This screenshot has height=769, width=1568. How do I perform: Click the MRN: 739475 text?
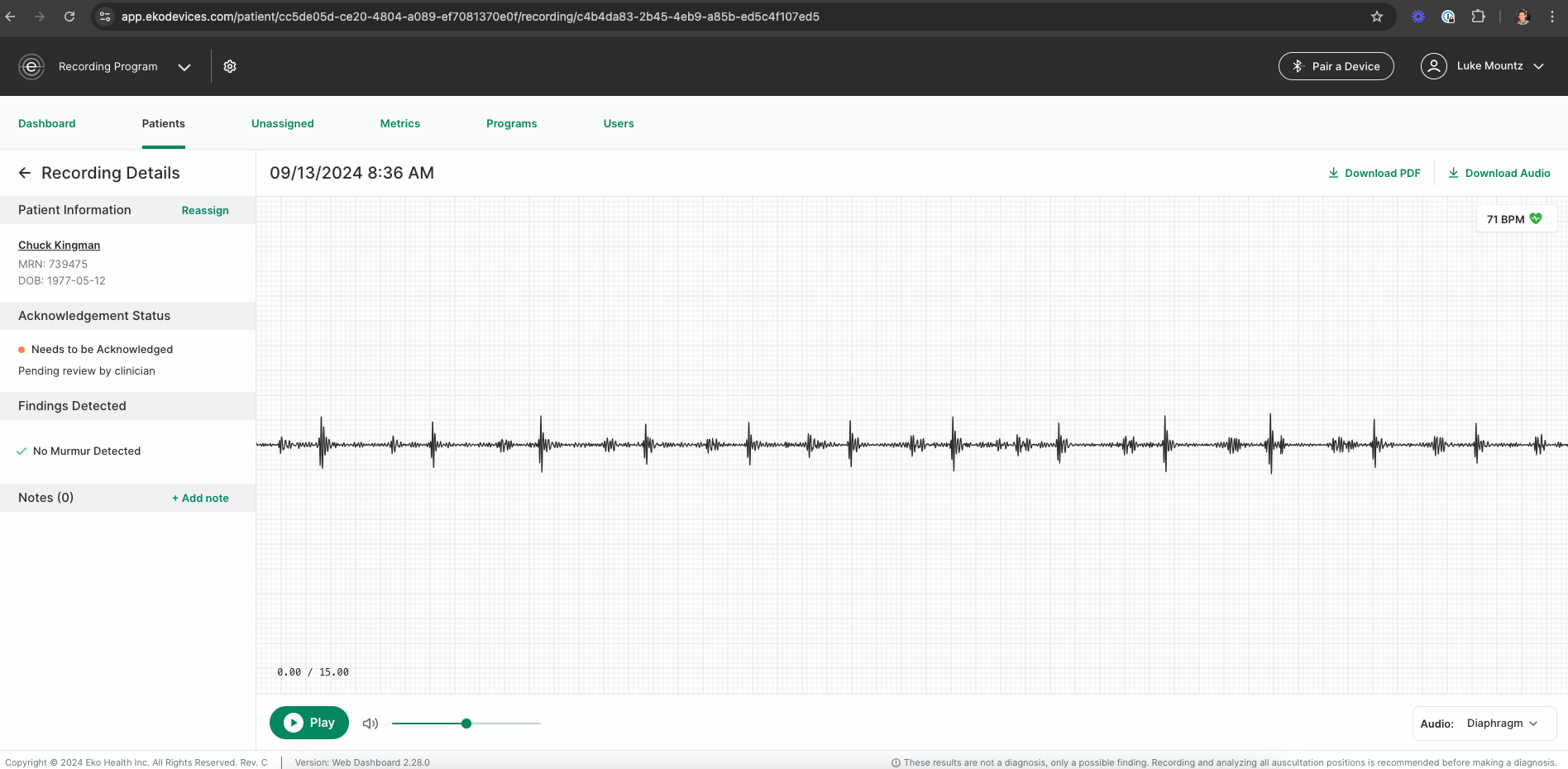(53, 264)
